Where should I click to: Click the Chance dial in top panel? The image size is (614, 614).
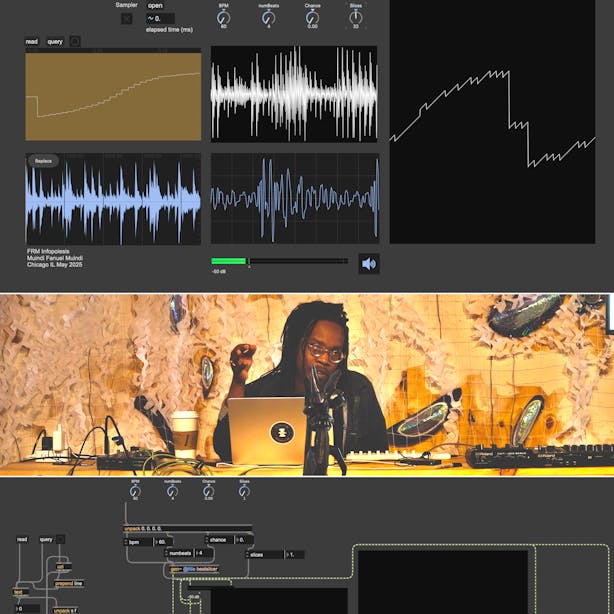pyautogui.click(x=313, y=17)
